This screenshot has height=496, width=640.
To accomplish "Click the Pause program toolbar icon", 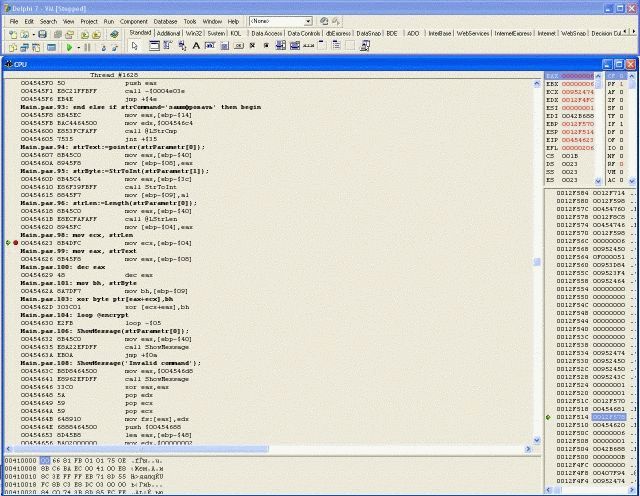I will 87,48.
